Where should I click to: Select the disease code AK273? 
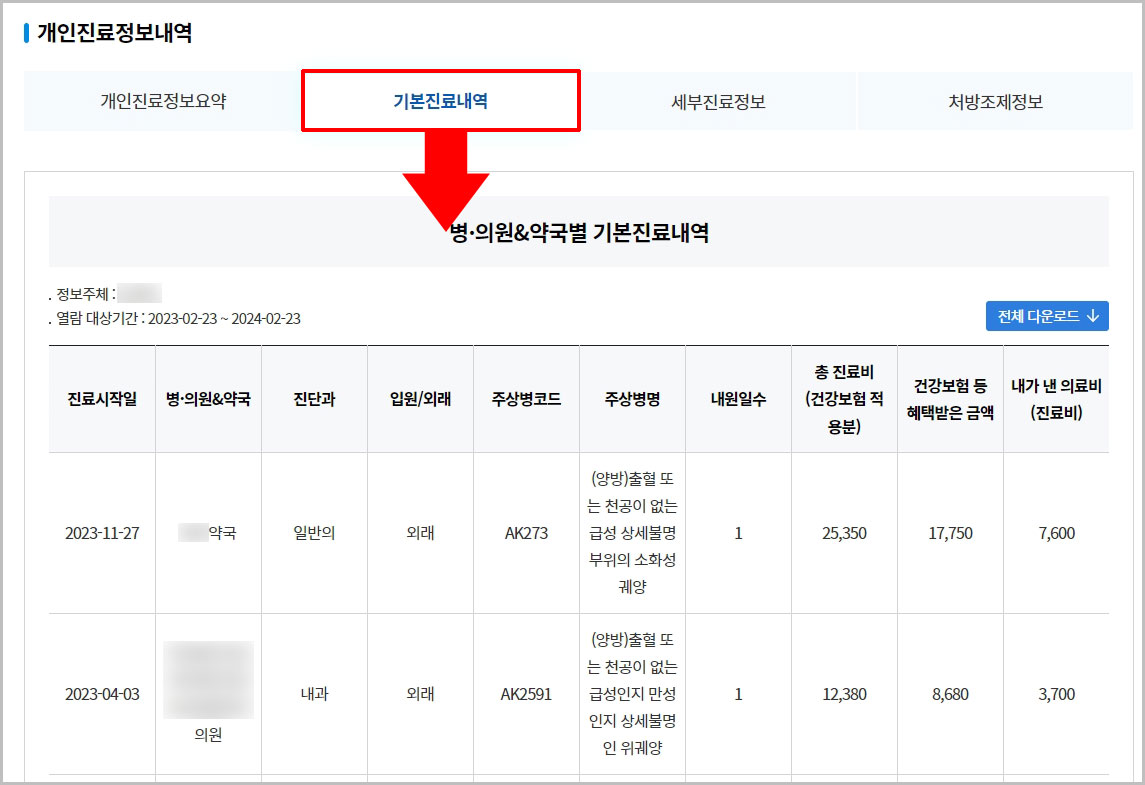[527, 533]
